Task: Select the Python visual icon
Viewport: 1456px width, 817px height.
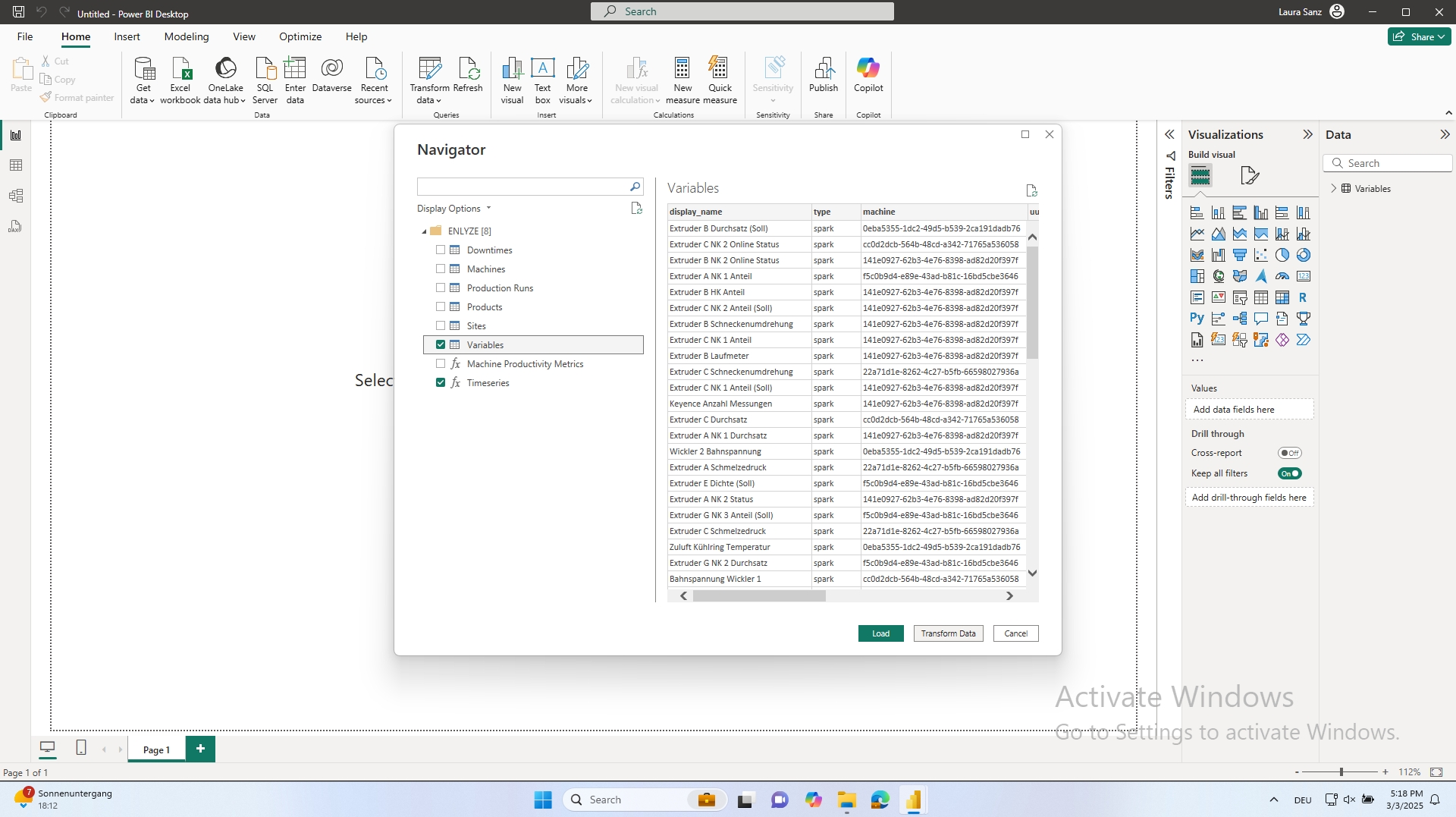Action: pos(1197,319)
